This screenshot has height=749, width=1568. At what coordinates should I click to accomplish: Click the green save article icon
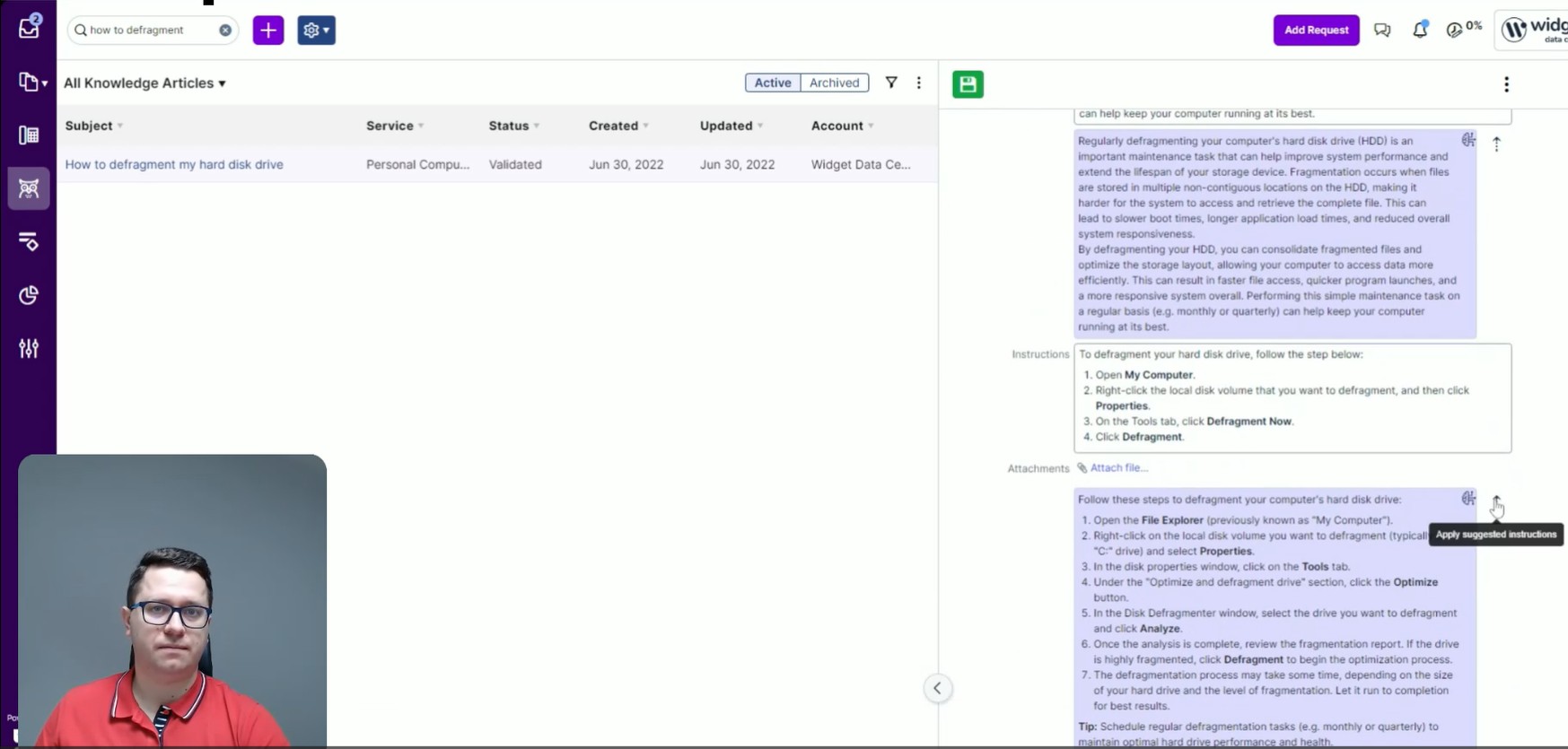pyautogui.click(x=968, y=84)
